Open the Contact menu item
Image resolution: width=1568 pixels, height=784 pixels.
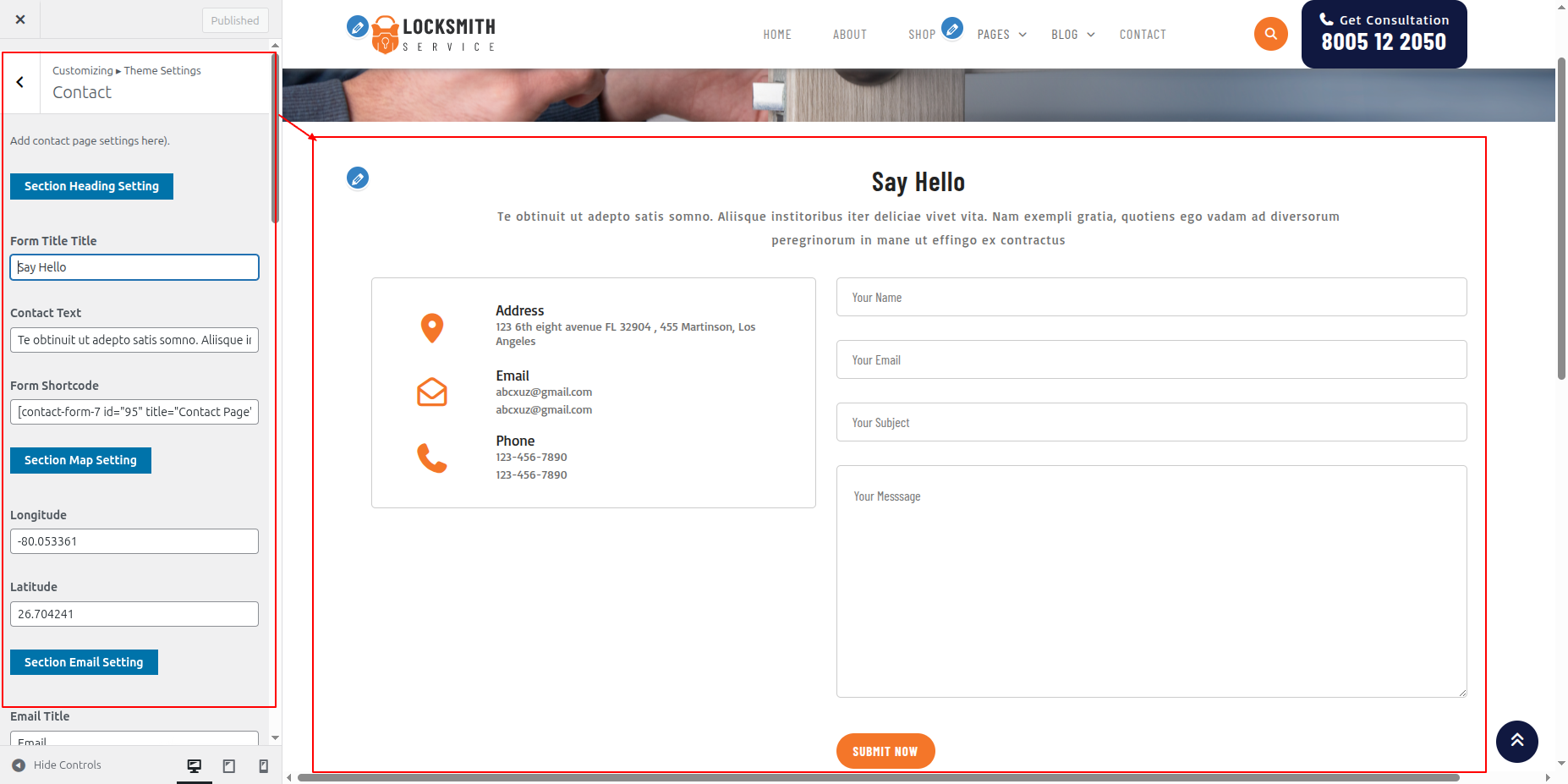(1142, 35)
